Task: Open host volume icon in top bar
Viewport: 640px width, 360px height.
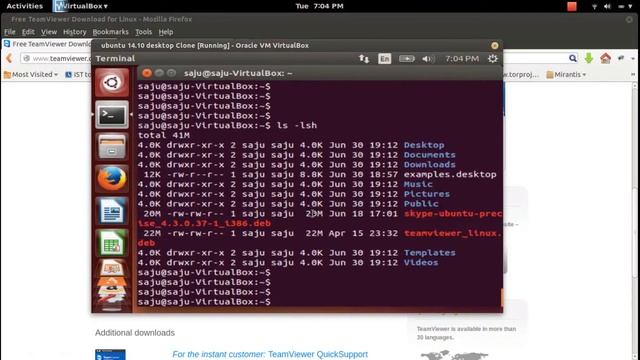Action: [x=607, y=6]
